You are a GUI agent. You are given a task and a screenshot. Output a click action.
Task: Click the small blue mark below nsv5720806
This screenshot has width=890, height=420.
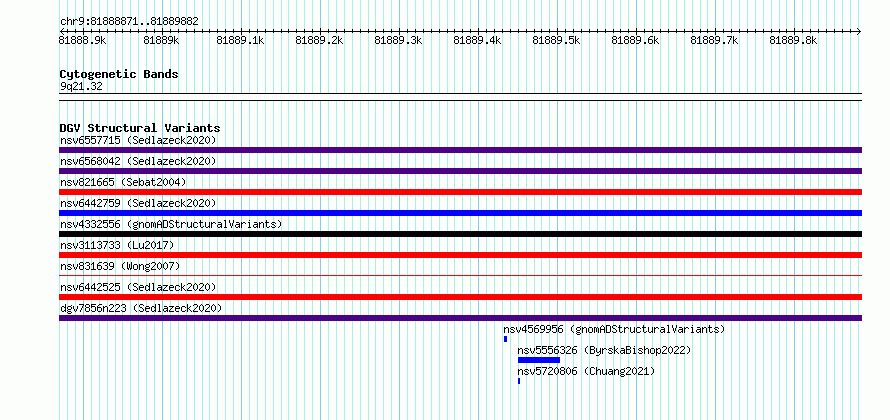point(519,381)
